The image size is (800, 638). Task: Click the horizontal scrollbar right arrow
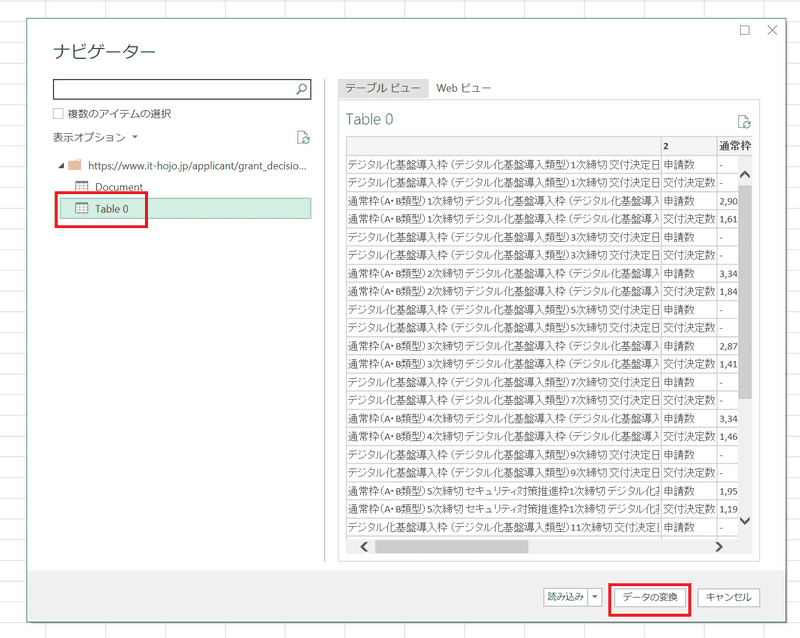[718, 547]
